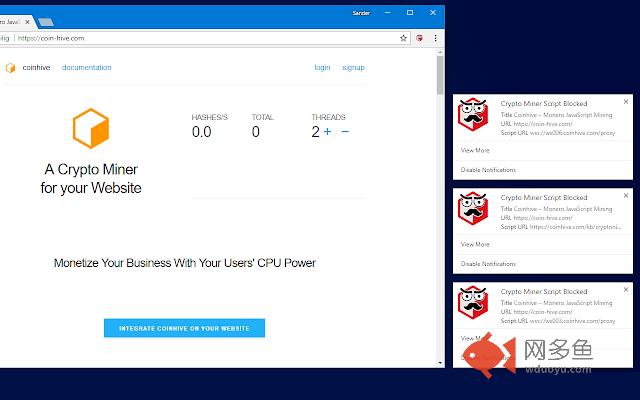Click the large orange cube logo
The width and height of the screenshot is (640, 400).
[x=91, y=128]
